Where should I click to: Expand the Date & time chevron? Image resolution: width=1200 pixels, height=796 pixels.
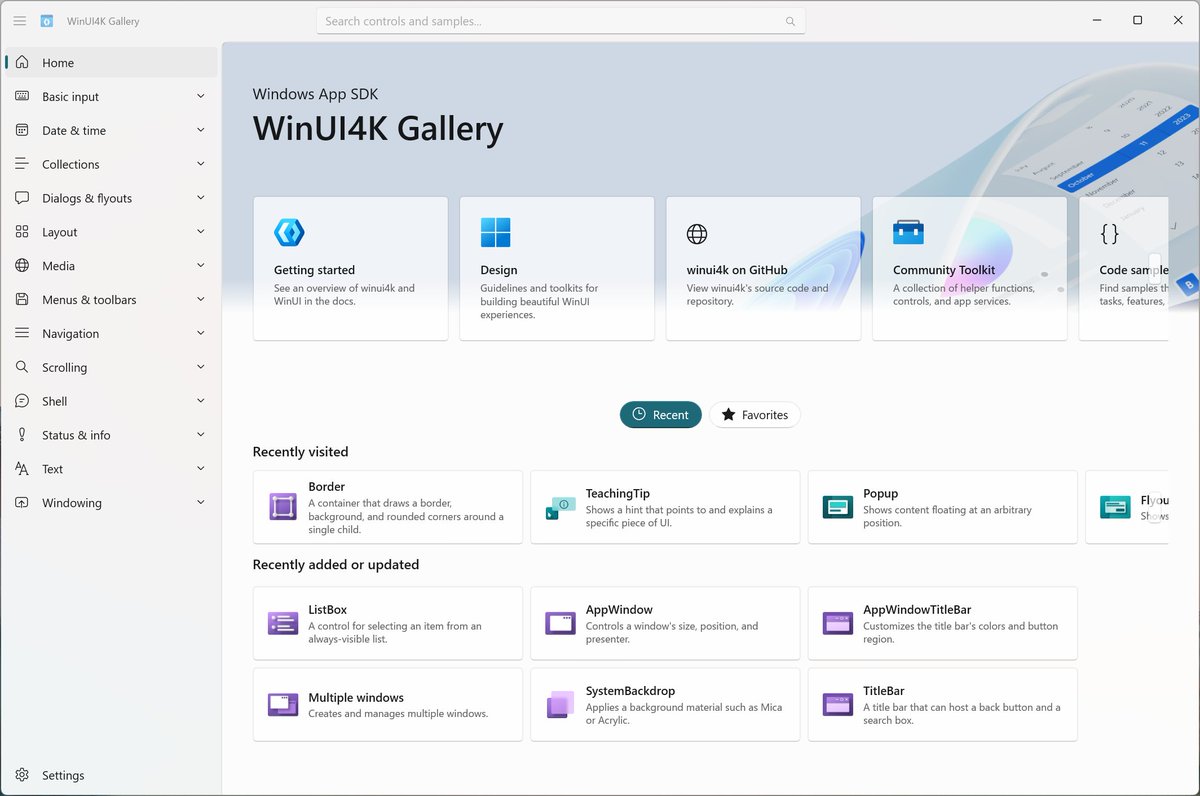pos(201,130)
